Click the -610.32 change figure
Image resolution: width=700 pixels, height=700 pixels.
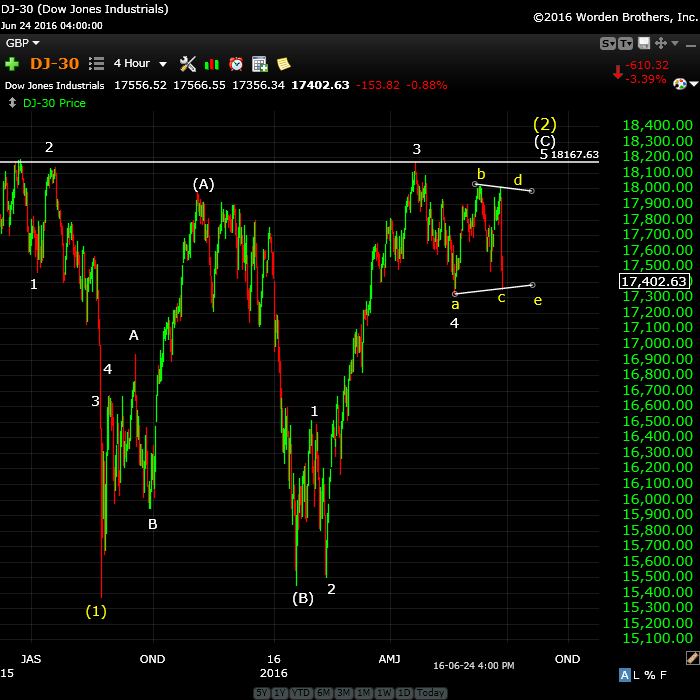tap(646, 65)
